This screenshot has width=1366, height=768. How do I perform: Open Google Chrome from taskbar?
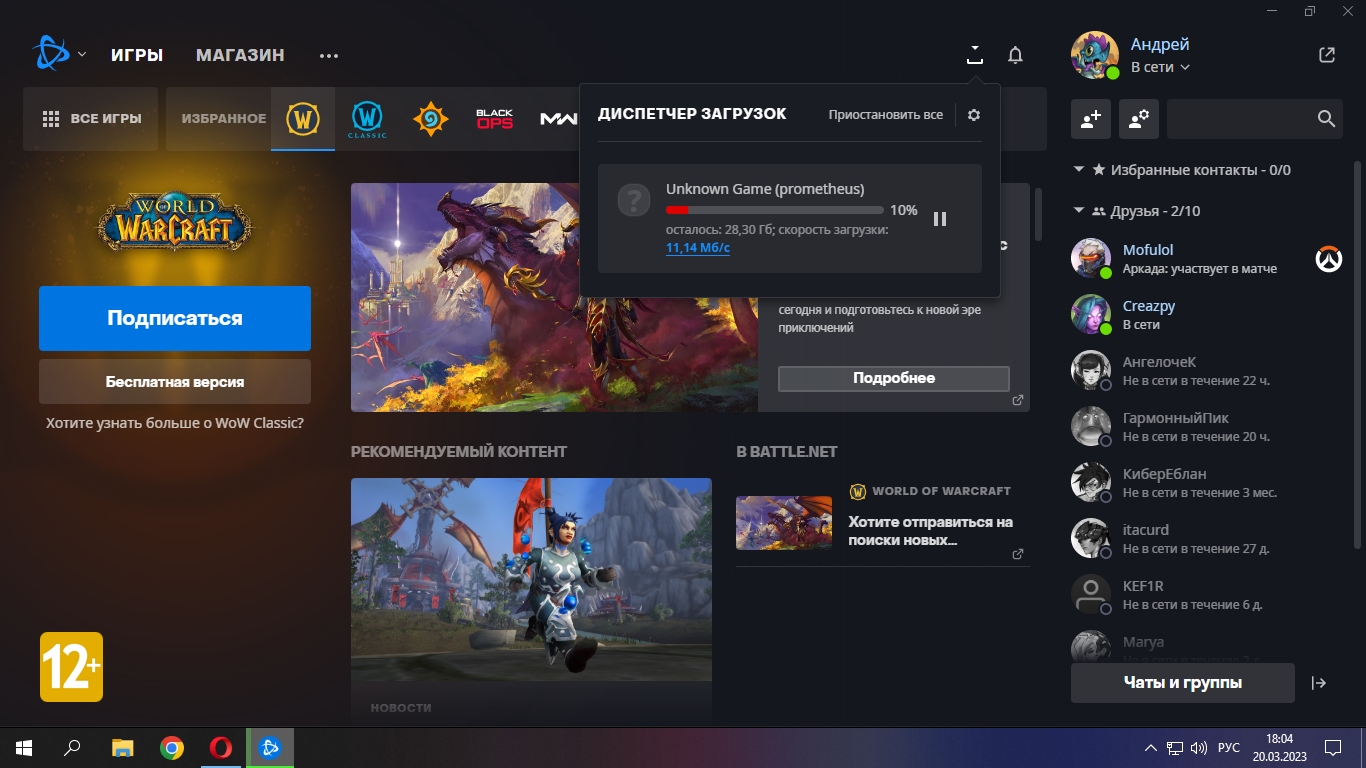(x=172, y=747)
